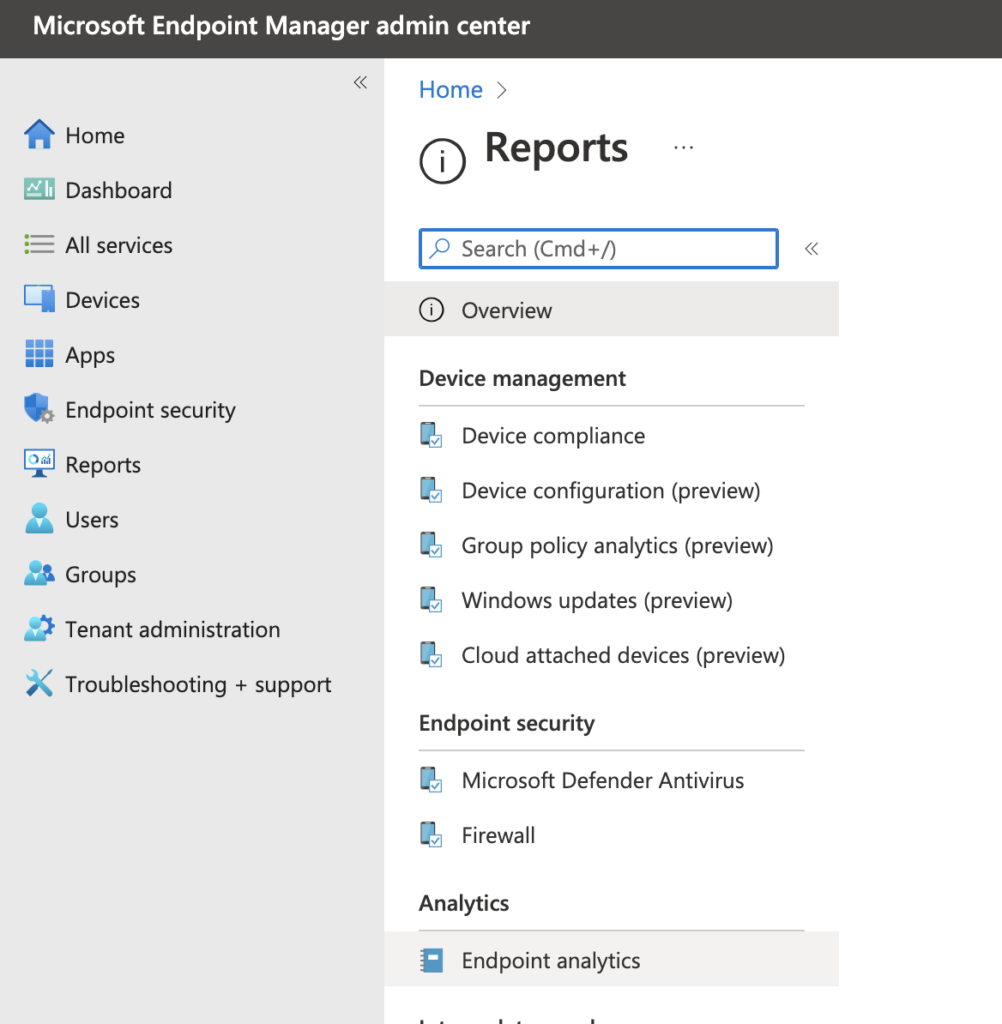Viewport: 1002px width, 1024px height.
Task: Click the large Reports title info icon
Action: [x=442, y=161]
